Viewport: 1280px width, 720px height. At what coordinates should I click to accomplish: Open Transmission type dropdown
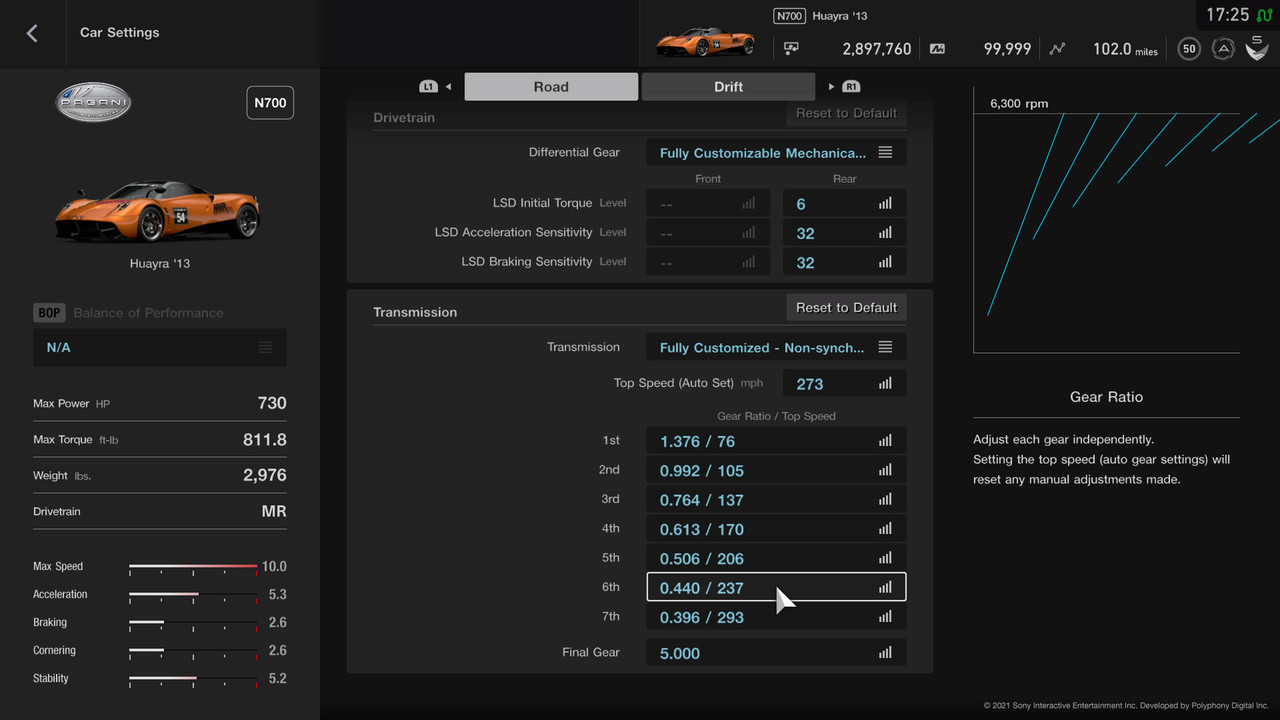point(777,348)
